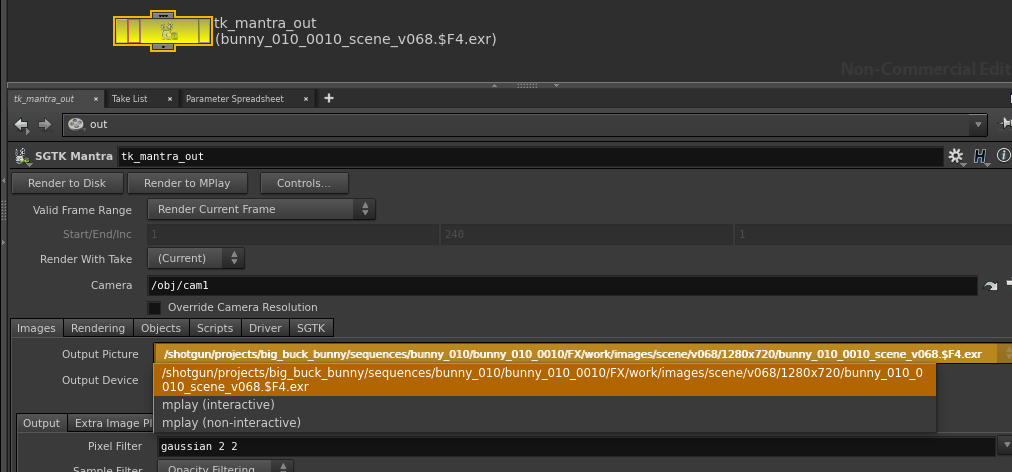This screenshot has width=1012, height=472.
Task: Open the Render With Take dropdown
Action: [x=196, y=257]
